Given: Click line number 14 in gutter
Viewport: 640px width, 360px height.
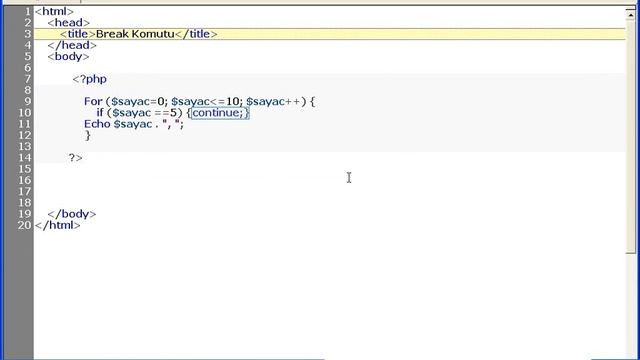Looking at the screenshot, I should tap(24, 158).
